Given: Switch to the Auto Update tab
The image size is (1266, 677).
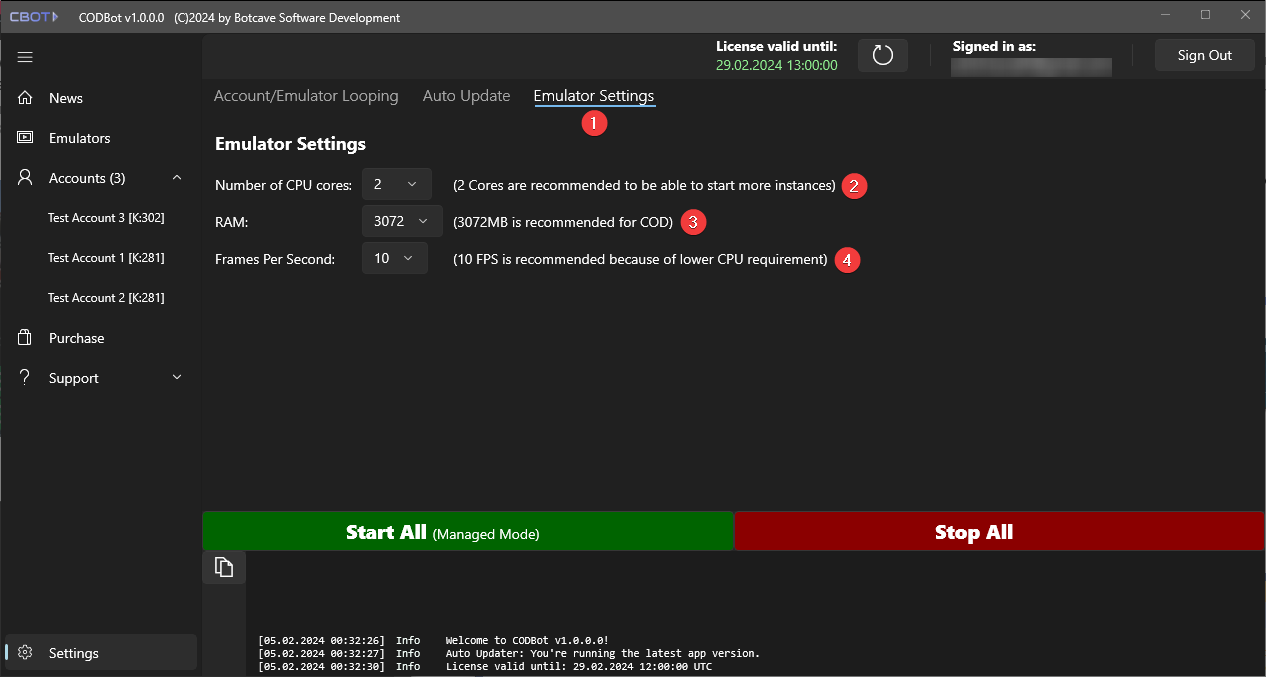Looking at the screenshot, I should pyautogui.click(x=466, y=96).
